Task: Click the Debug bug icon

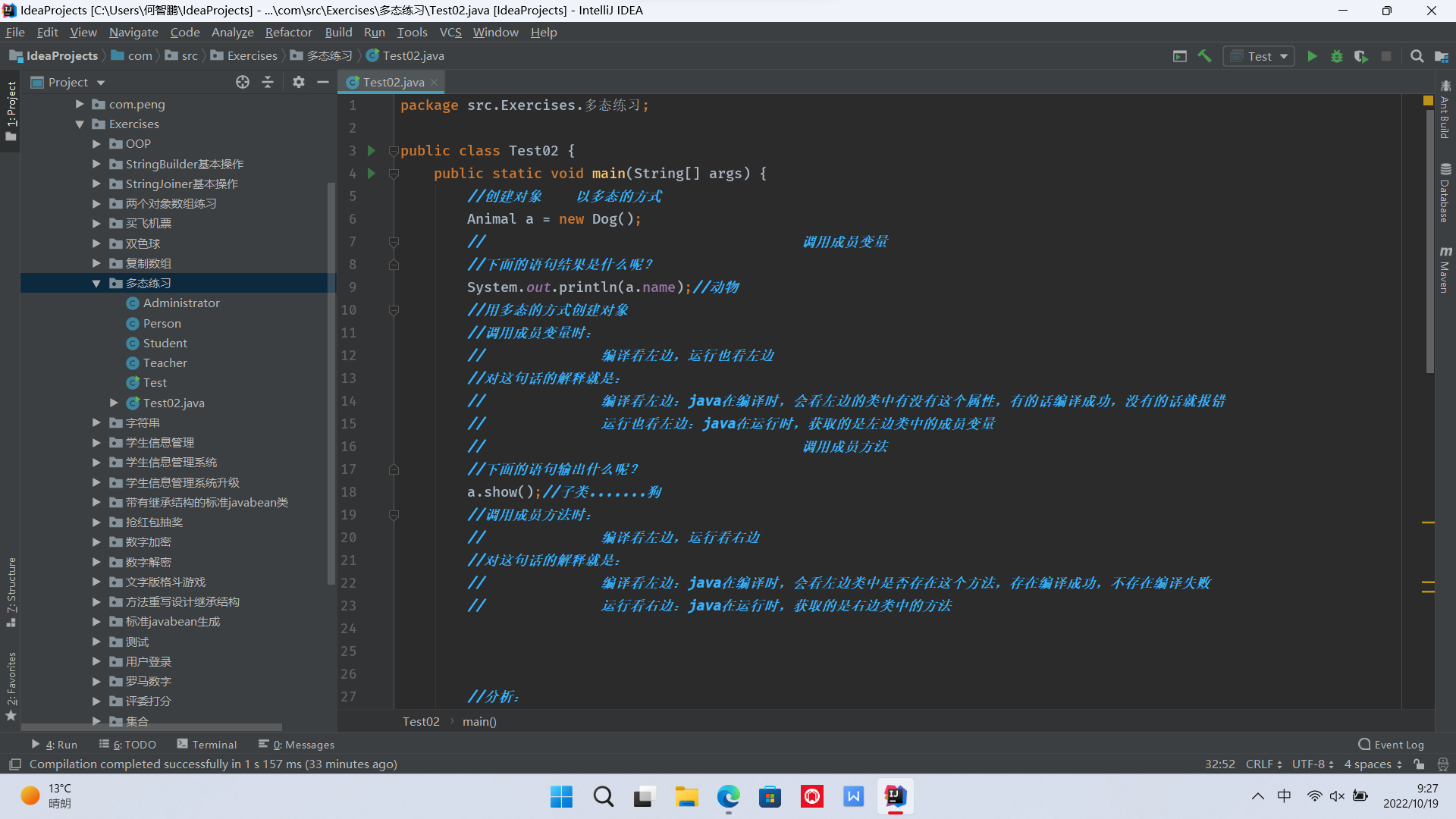Action: click(1337, 56)
